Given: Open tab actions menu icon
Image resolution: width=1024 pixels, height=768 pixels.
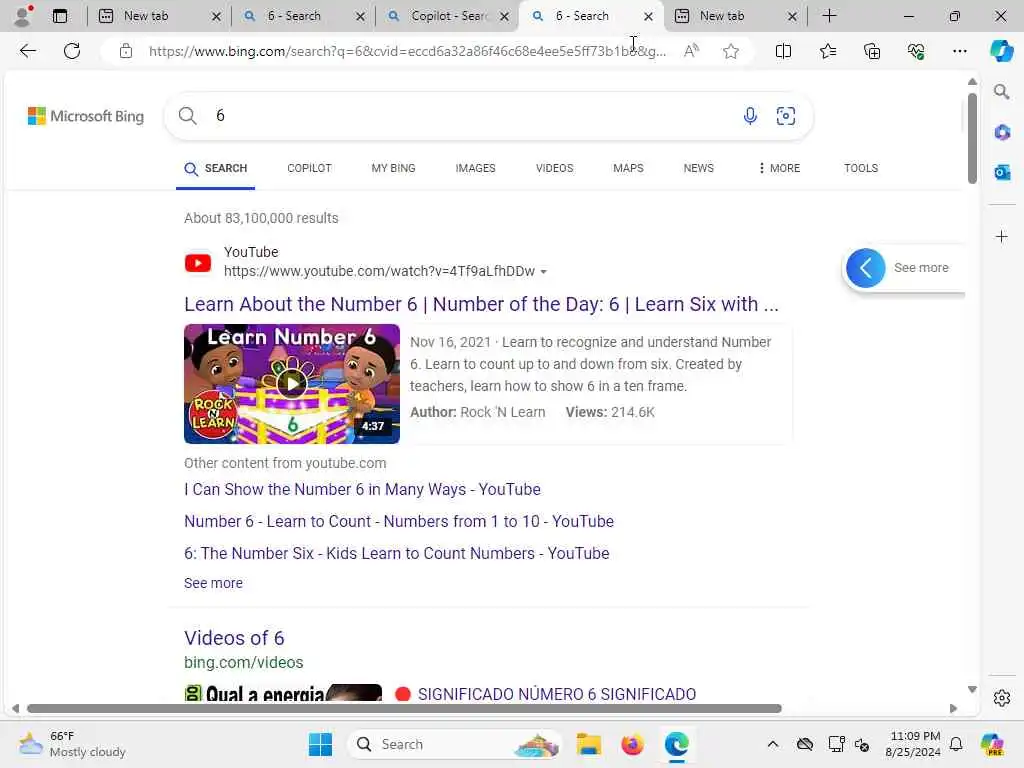Looking at the screenshot, I should pyautogui.click(x=59, y=16).
